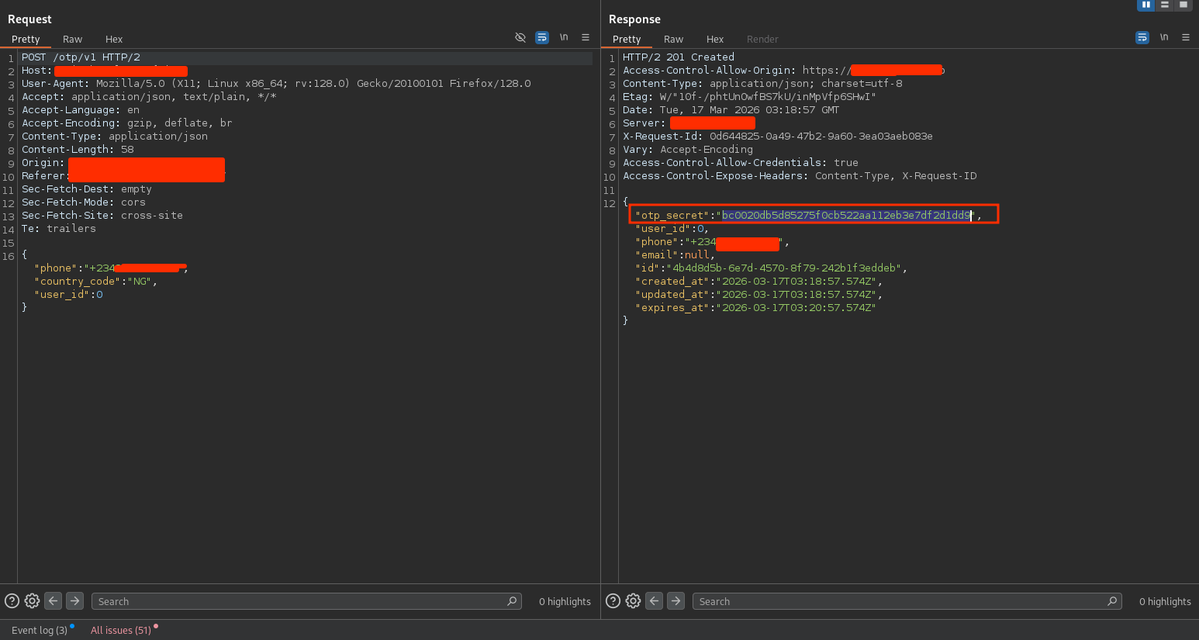Select Hex tab in Request pane
Image resolution: width=1199 pixels, height=640 pixels.
(x=114, y=39)
